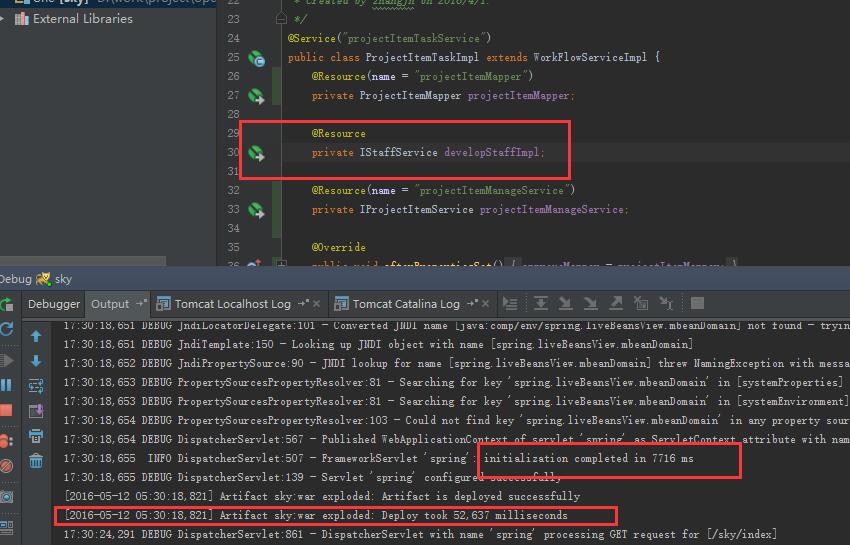The width and height of the screenshot is (850, 545).
Task: Click the Update application refresh icon
Action: pyautogui.click(x=7, y=329)
